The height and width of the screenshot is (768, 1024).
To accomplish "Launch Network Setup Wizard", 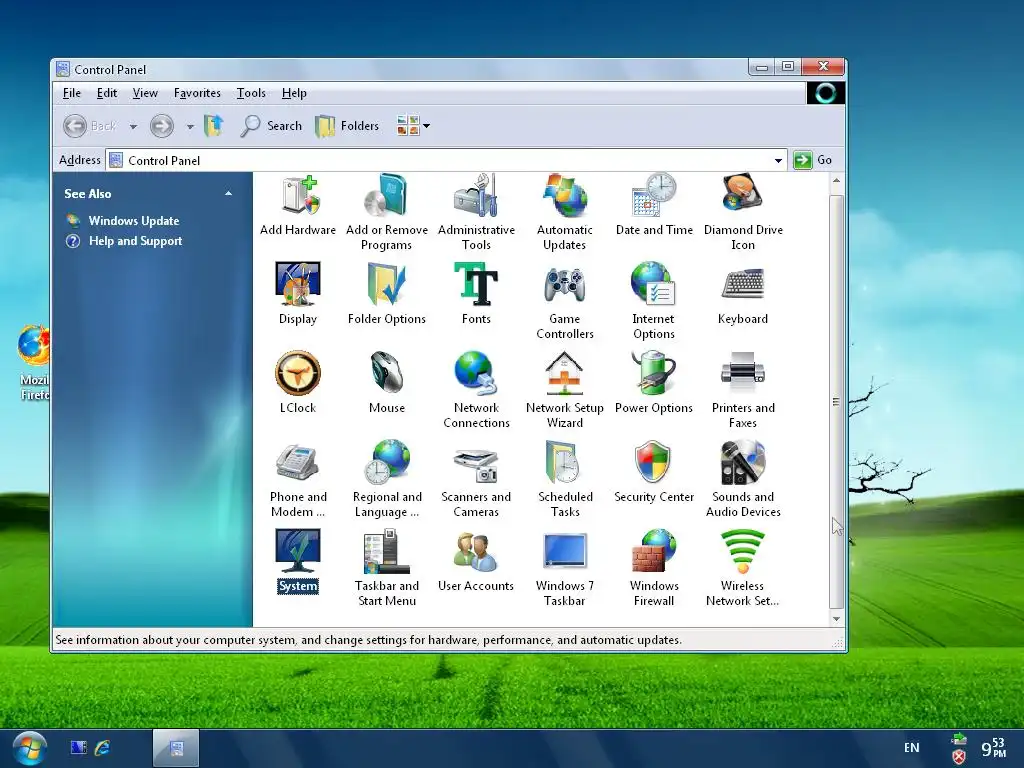I will [565, 389].
